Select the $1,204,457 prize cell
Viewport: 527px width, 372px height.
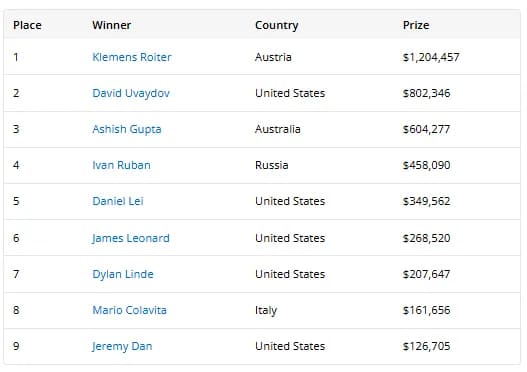coord(431,57)
